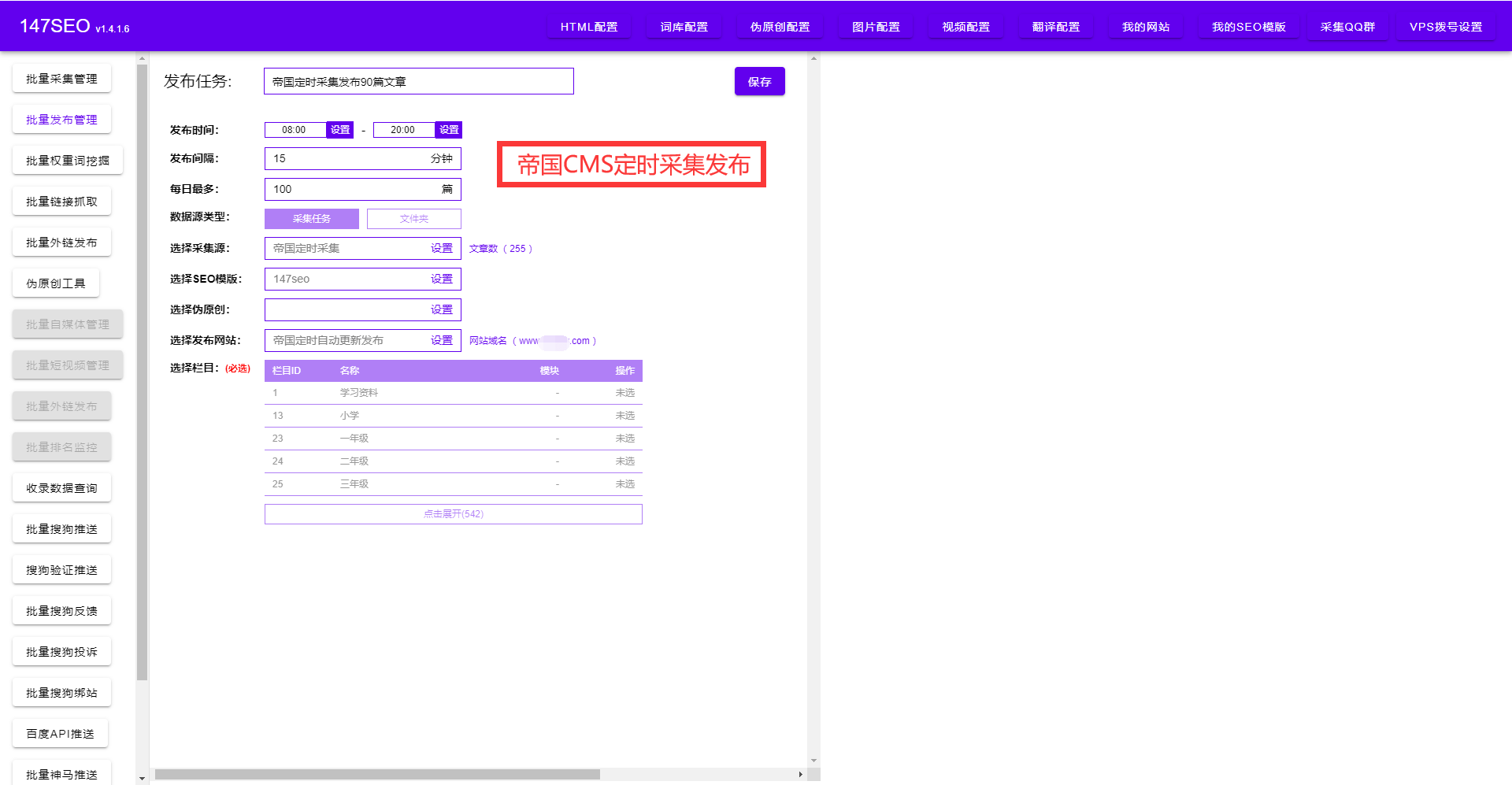The image size is (1512, 785).
Task: Open 批量链接抓取 in sidebar
Action: (61, 202)
